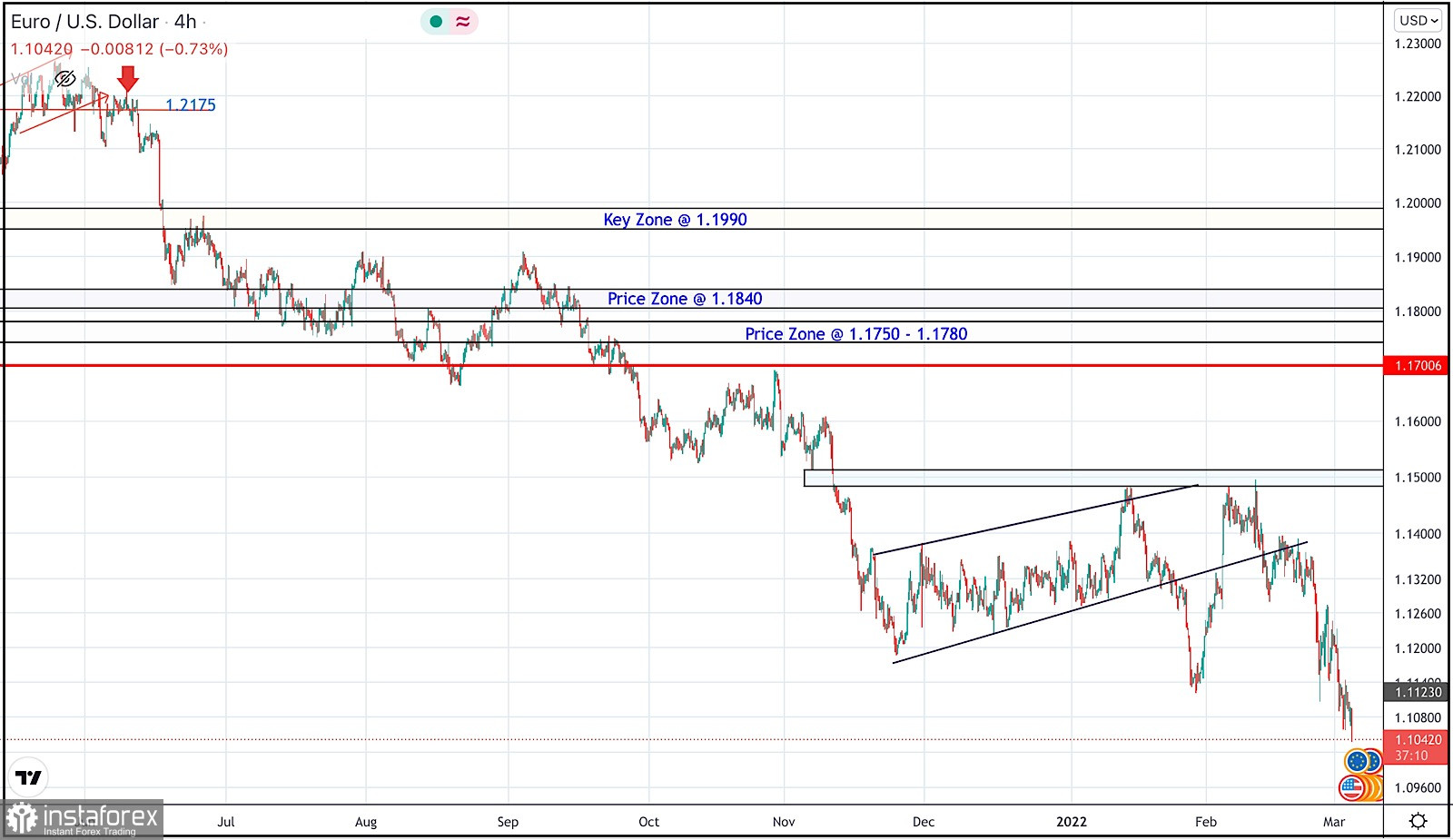Viewport: 1453px width, 840px height.
Task: Open chart settings with the gear icon
Action: coord(1418,821)
